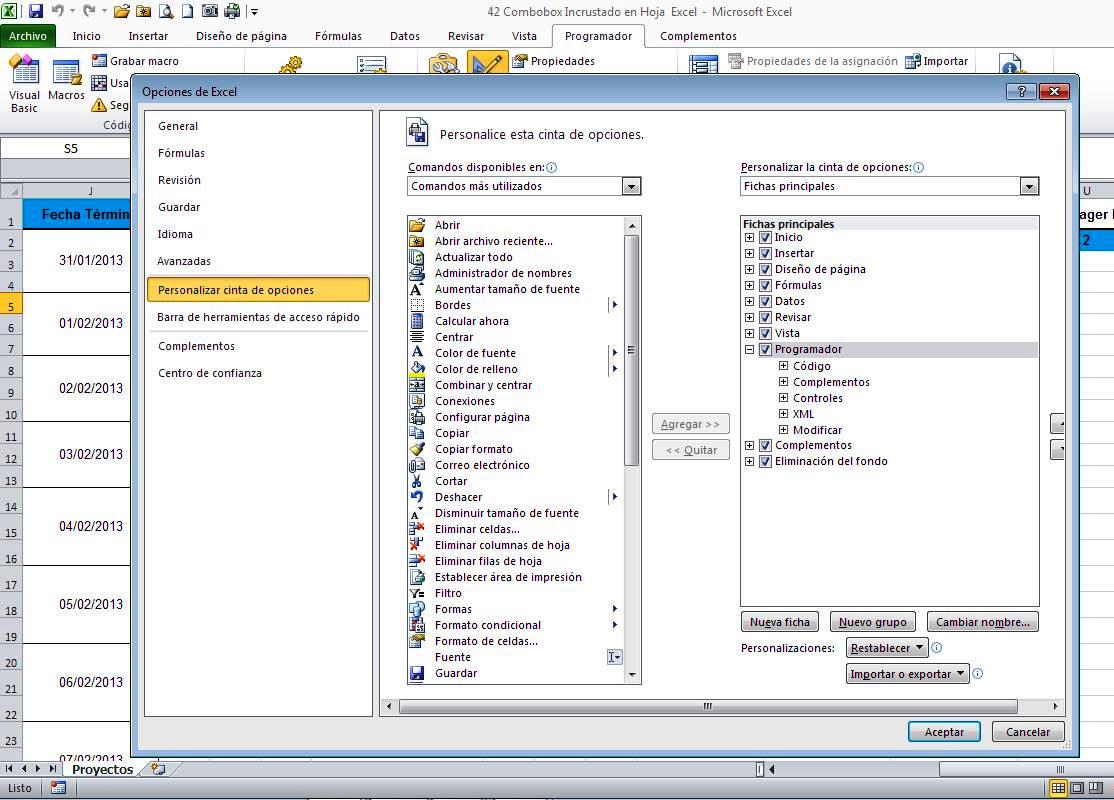
Task: Click the insert worksheet tab icon
Action: tap(158, 769)
